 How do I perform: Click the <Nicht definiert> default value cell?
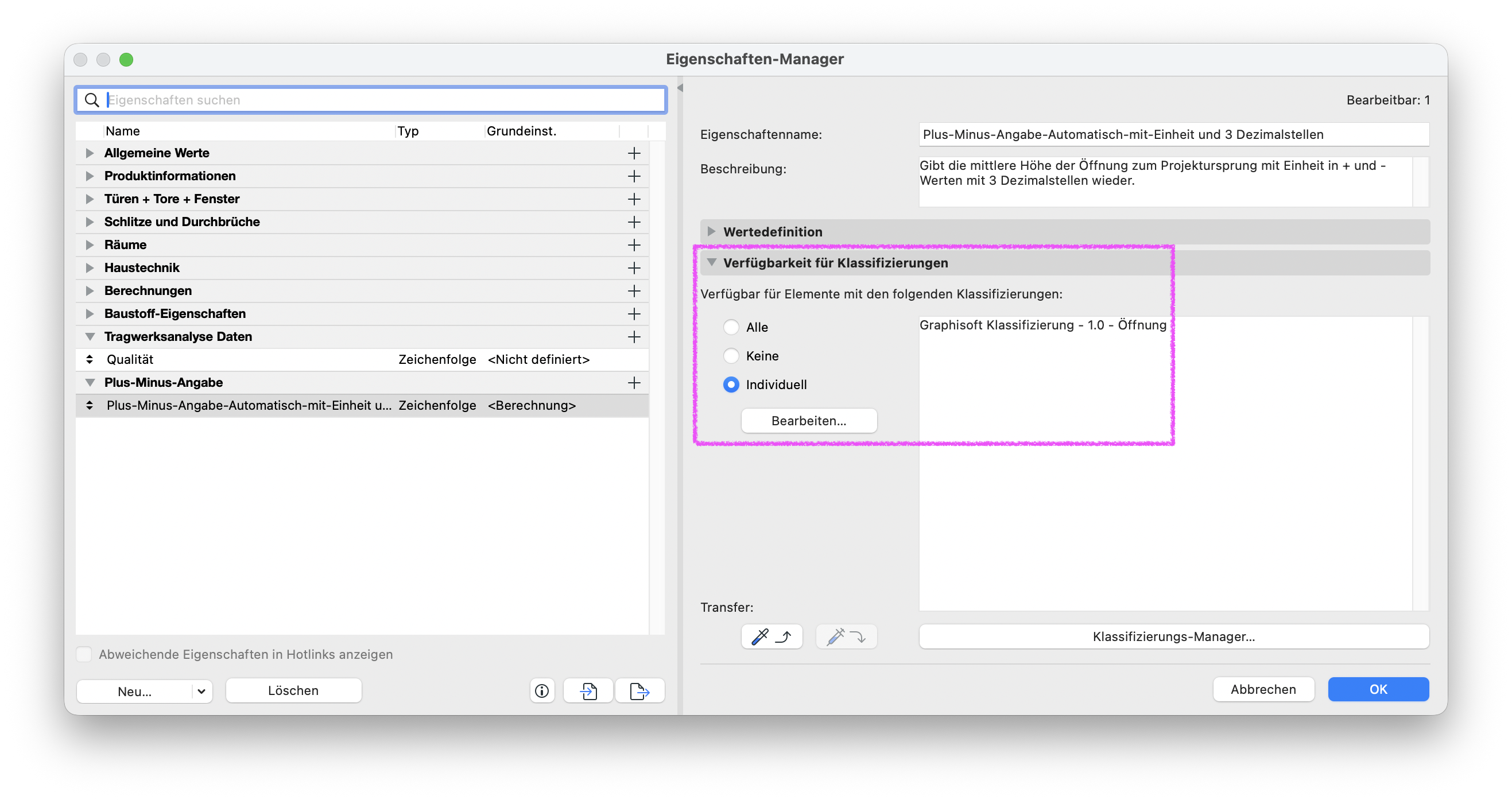pos(538,359)
